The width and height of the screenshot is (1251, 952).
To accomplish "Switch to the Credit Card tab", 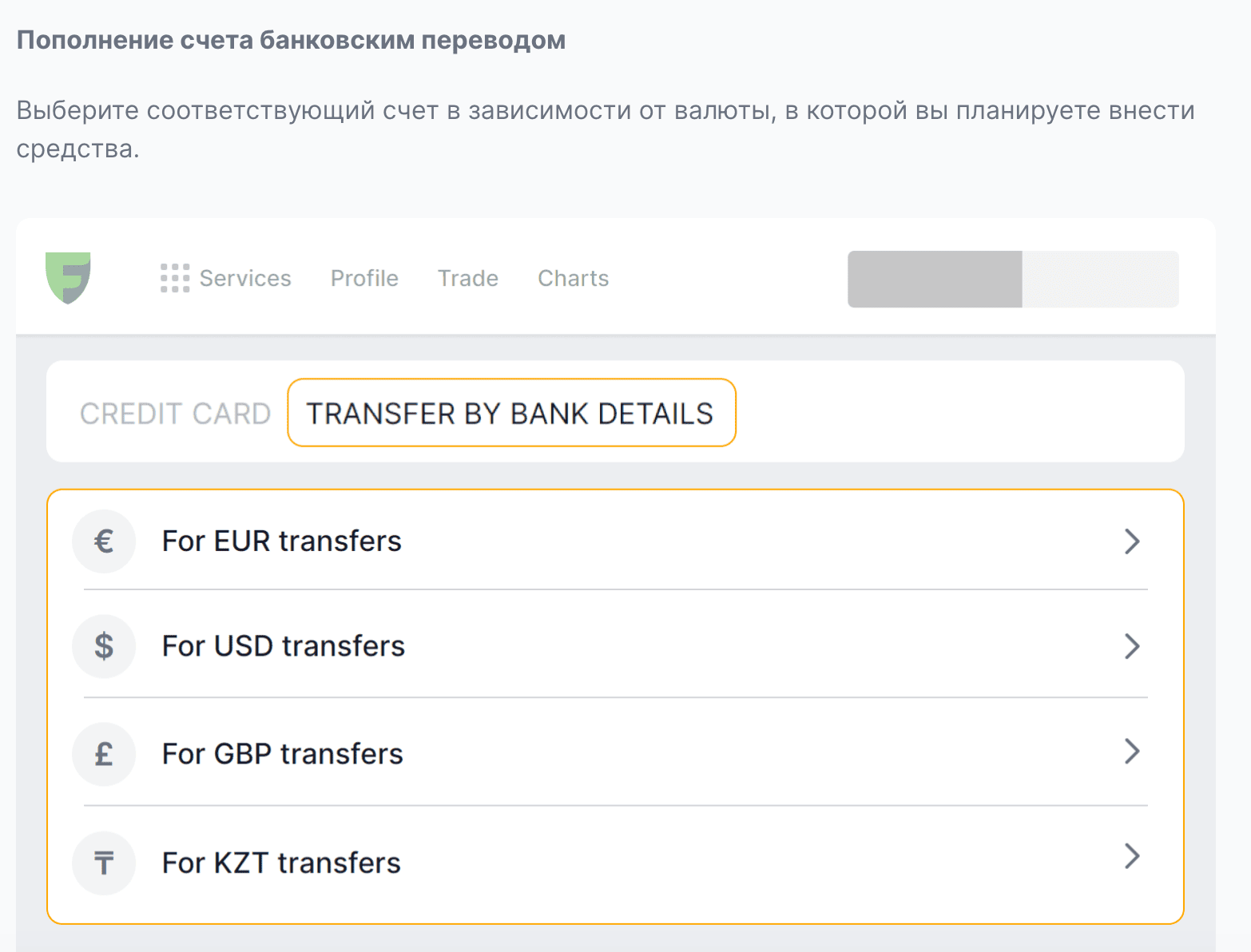I will click(176, 414).
